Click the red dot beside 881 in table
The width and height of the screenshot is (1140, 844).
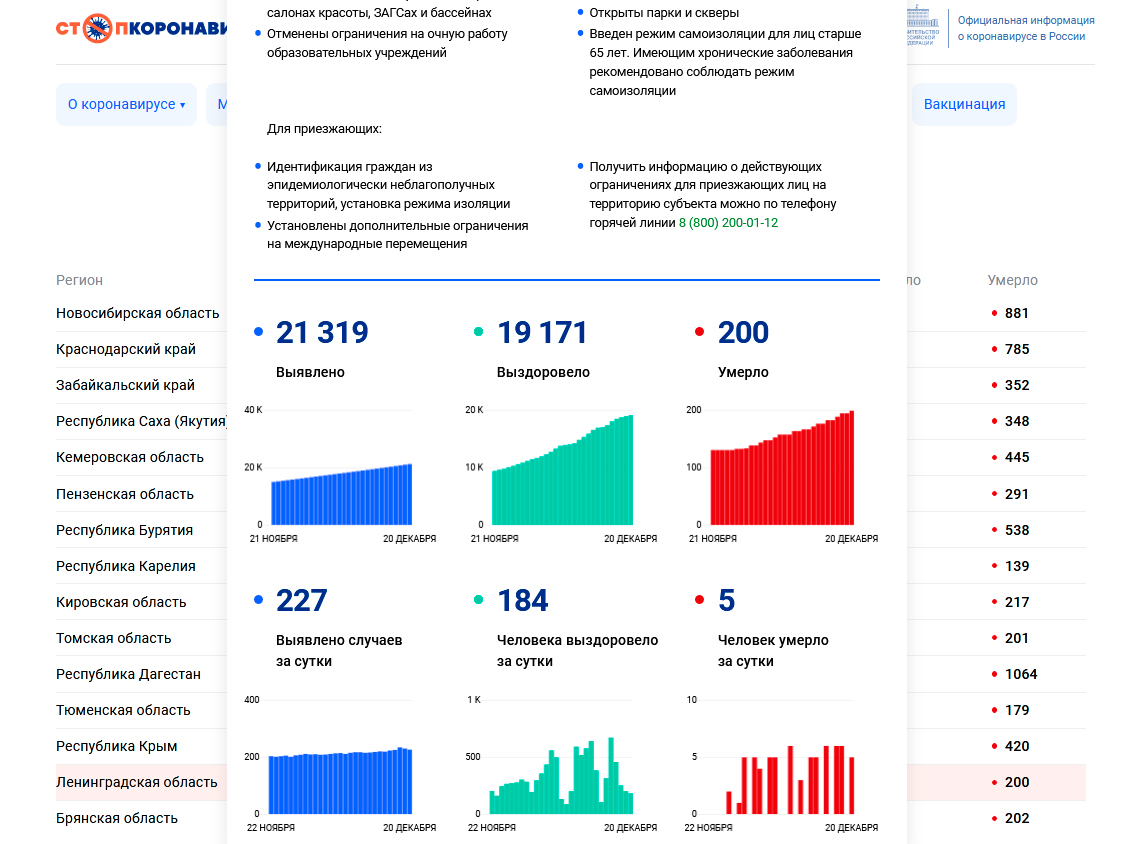[x=994, y=314]
